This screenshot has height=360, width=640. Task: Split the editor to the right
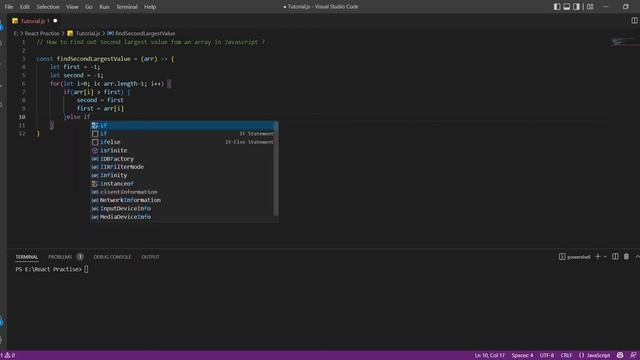pos(634,21)
